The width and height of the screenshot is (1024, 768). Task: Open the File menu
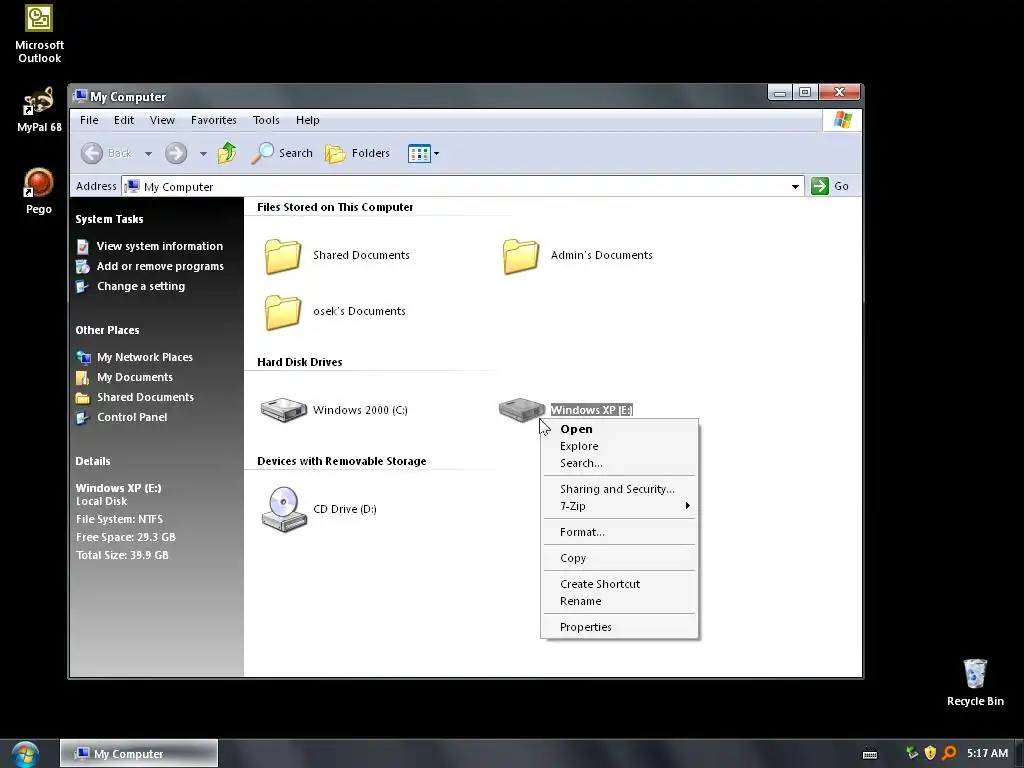pyautogui.click(x=89, y=120)
